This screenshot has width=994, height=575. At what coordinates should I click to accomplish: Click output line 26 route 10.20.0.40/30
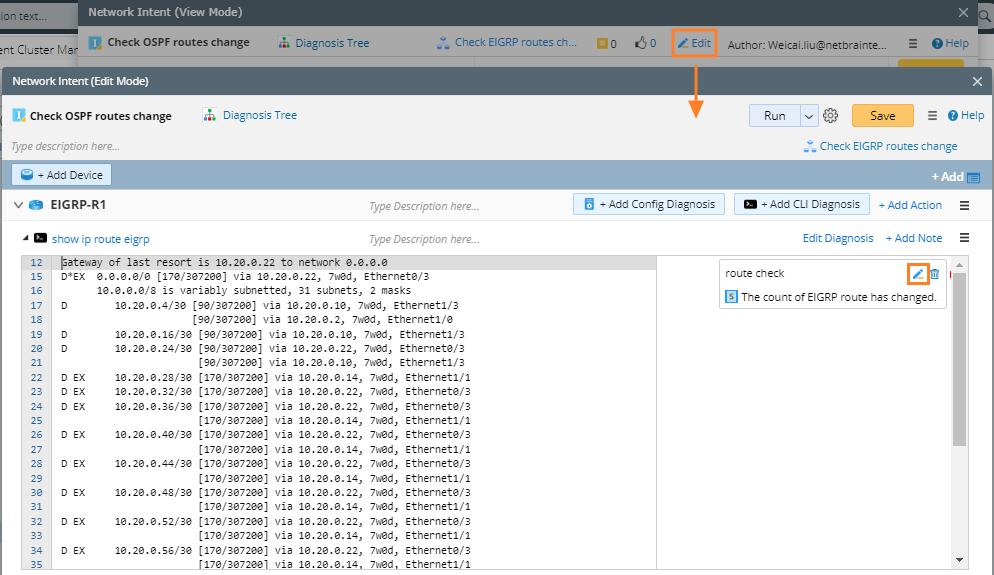pyautogui.click(x=266, y=435)
